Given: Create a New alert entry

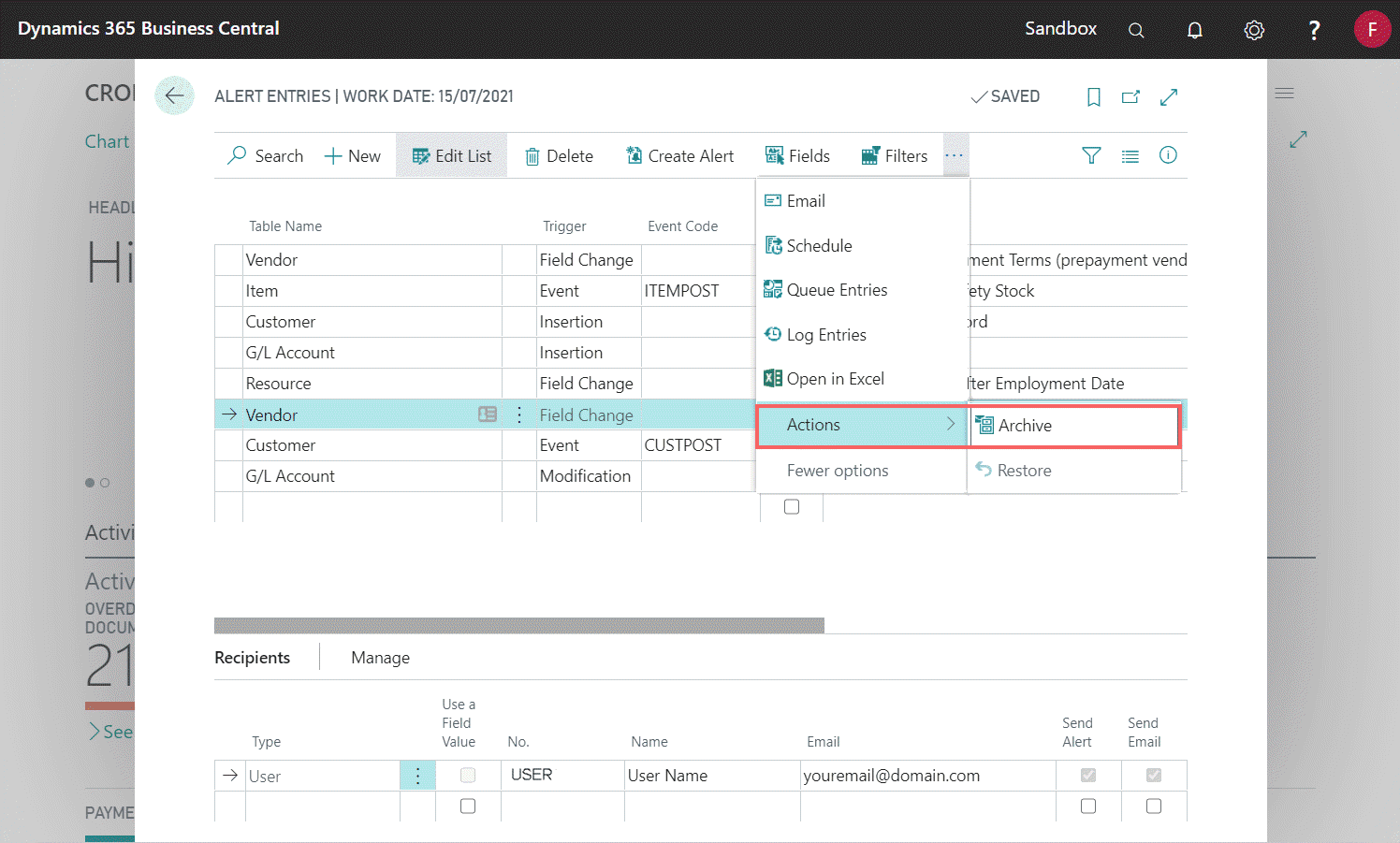Looking at the screenshot, I should (353, 156).
